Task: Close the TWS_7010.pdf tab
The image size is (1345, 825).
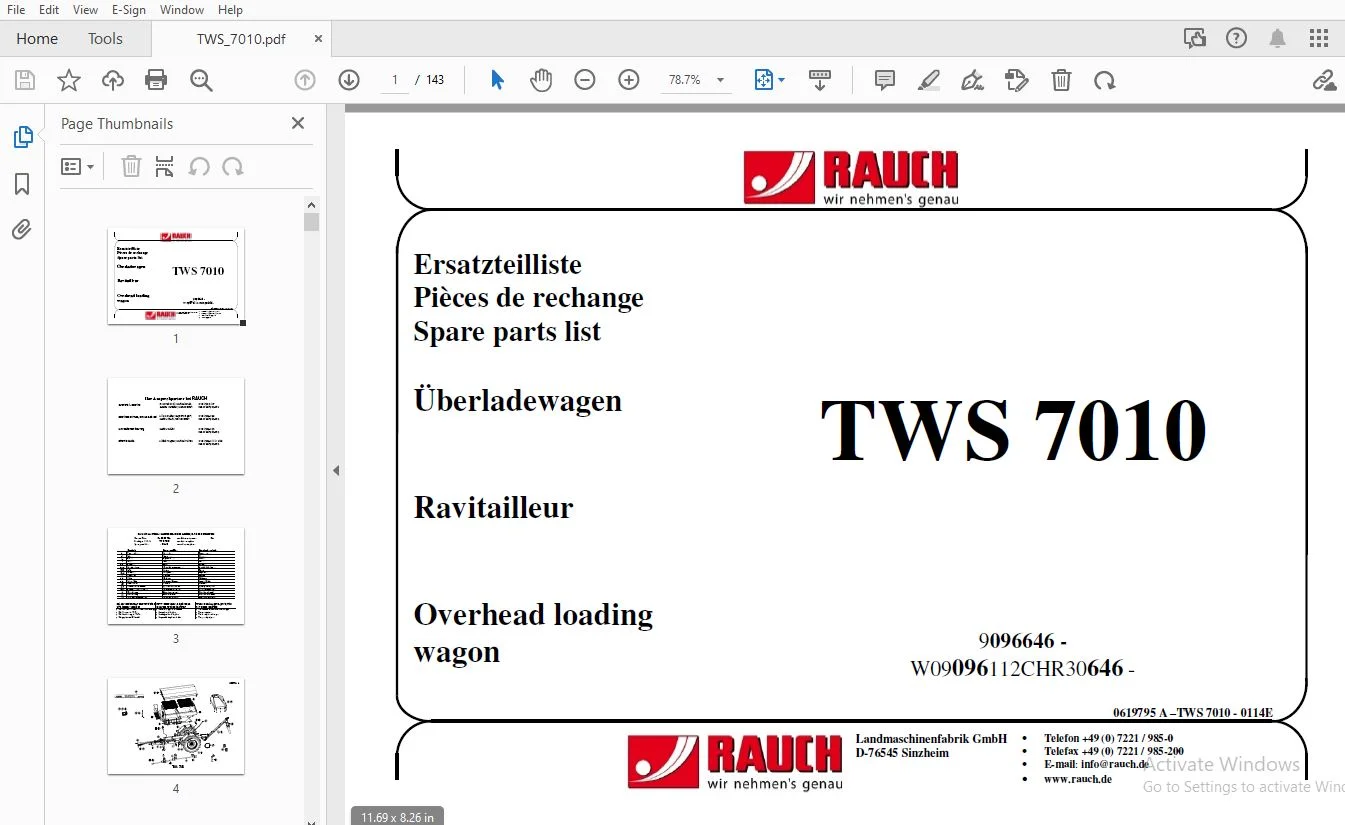Action: tap(318, 39)
